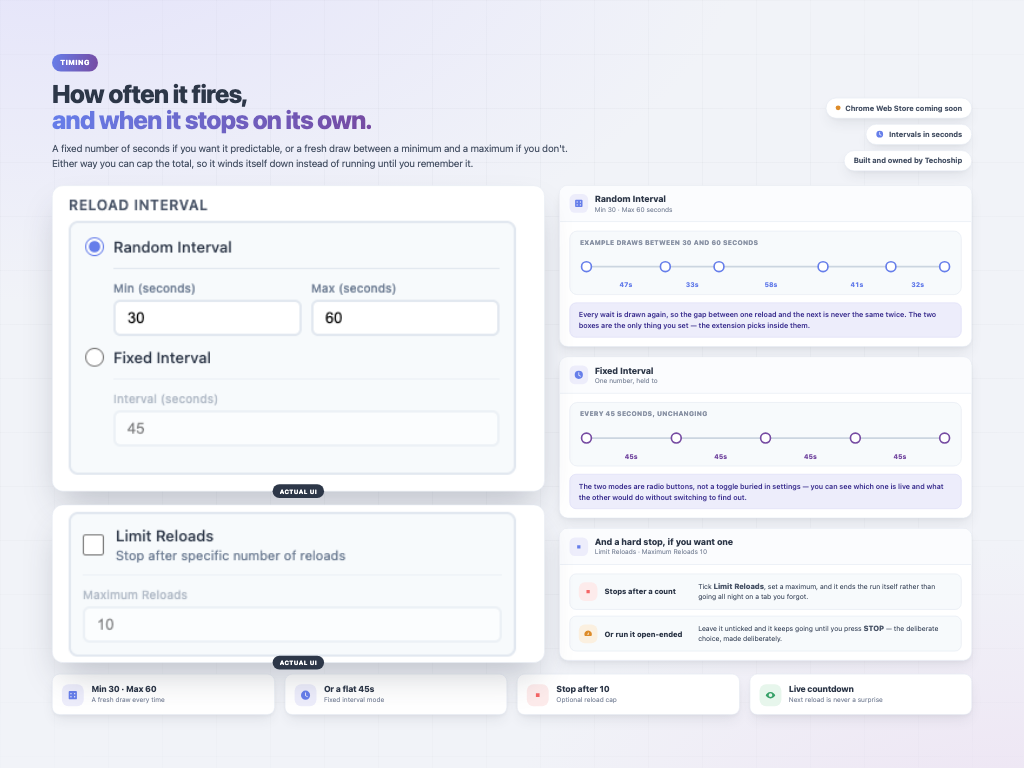Click the Min 30 · Max 60 card title

124,689
